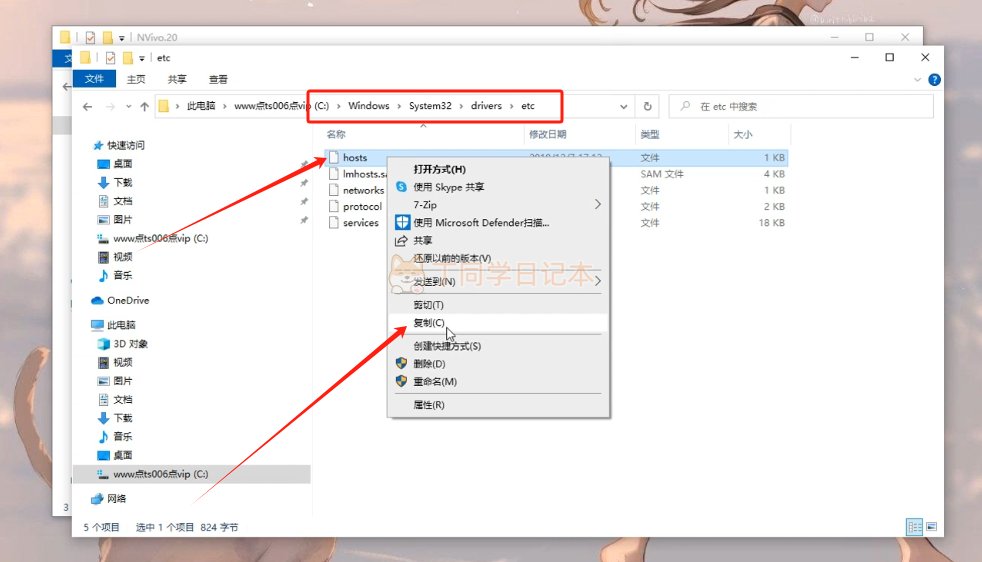Image resolution: width=982 pixels, height=562 pixels.
Task: Open OneDrive in navigation pane
Action: point(128,300)
